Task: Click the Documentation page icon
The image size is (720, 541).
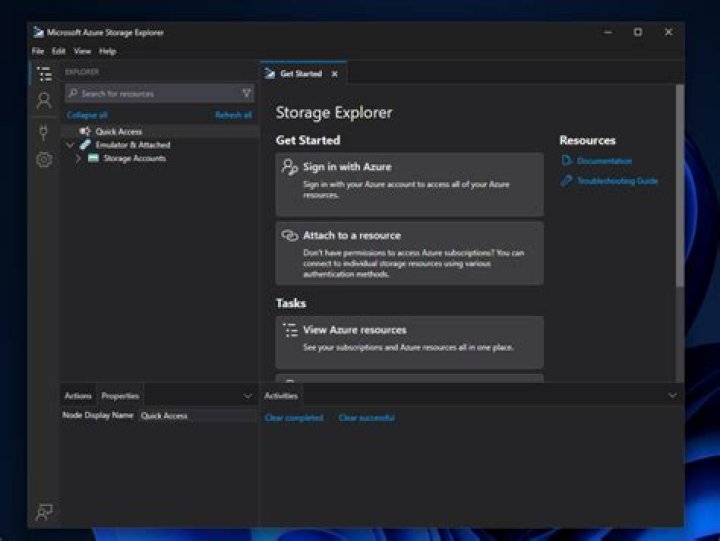Action: [x=567, y=160]
